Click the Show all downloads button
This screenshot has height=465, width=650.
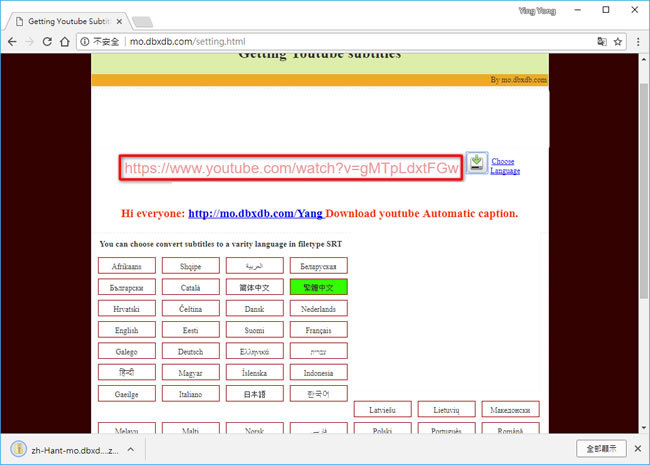[601, 448]
